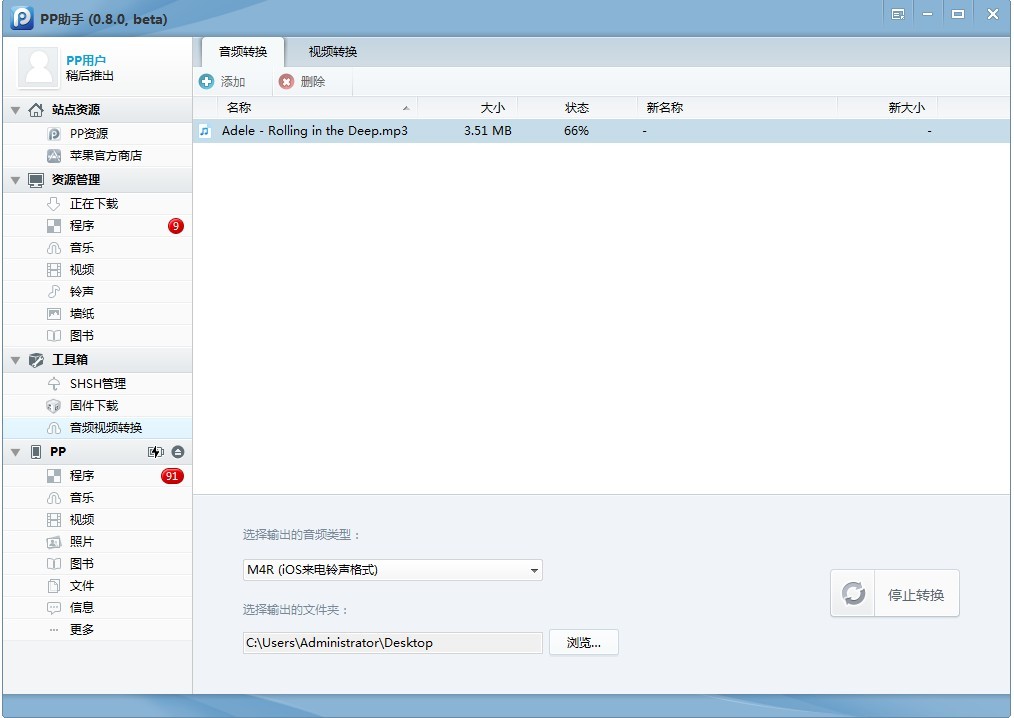Open 图书 under 资源管理
1014x718 pixels.
[98, 336]
